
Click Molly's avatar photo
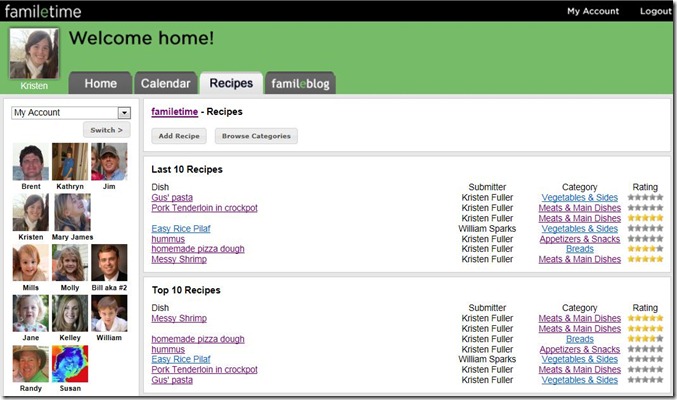coord(70,263)
